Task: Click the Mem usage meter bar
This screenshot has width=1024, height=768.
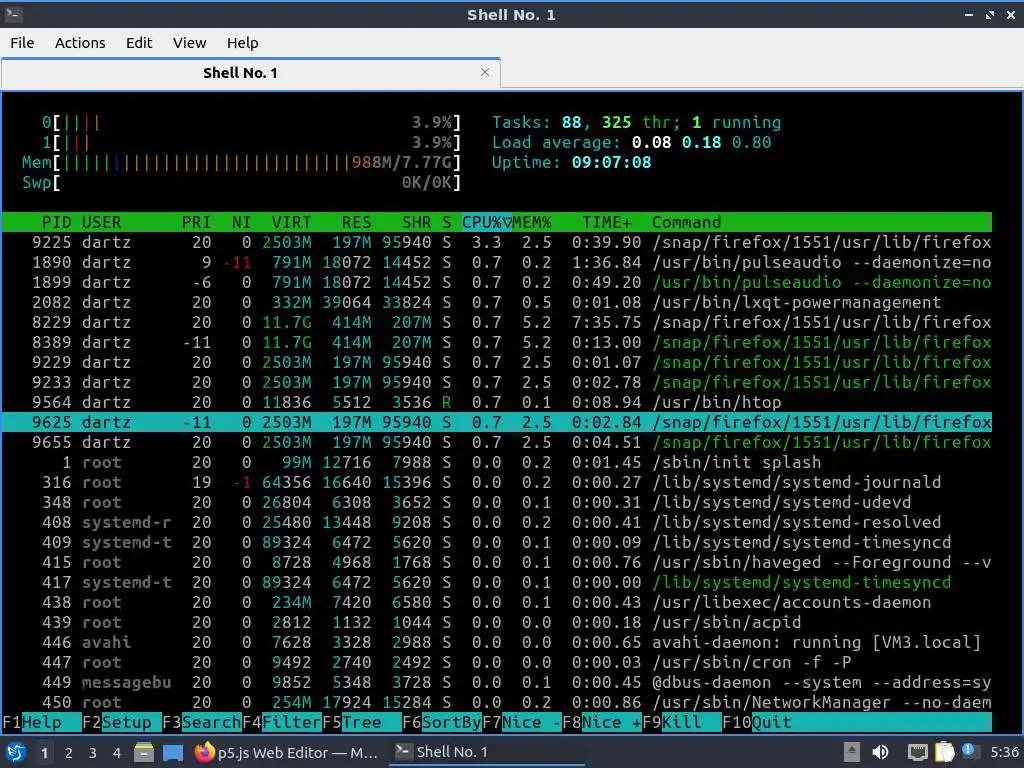Action: (x=242, y=162)
